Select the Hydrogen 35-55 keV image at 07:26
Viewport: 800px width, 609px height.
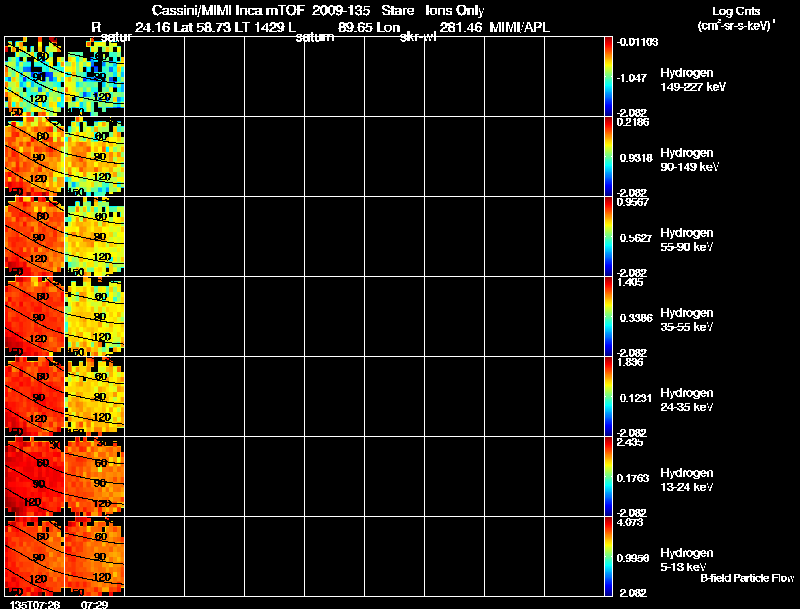[35, 316]
